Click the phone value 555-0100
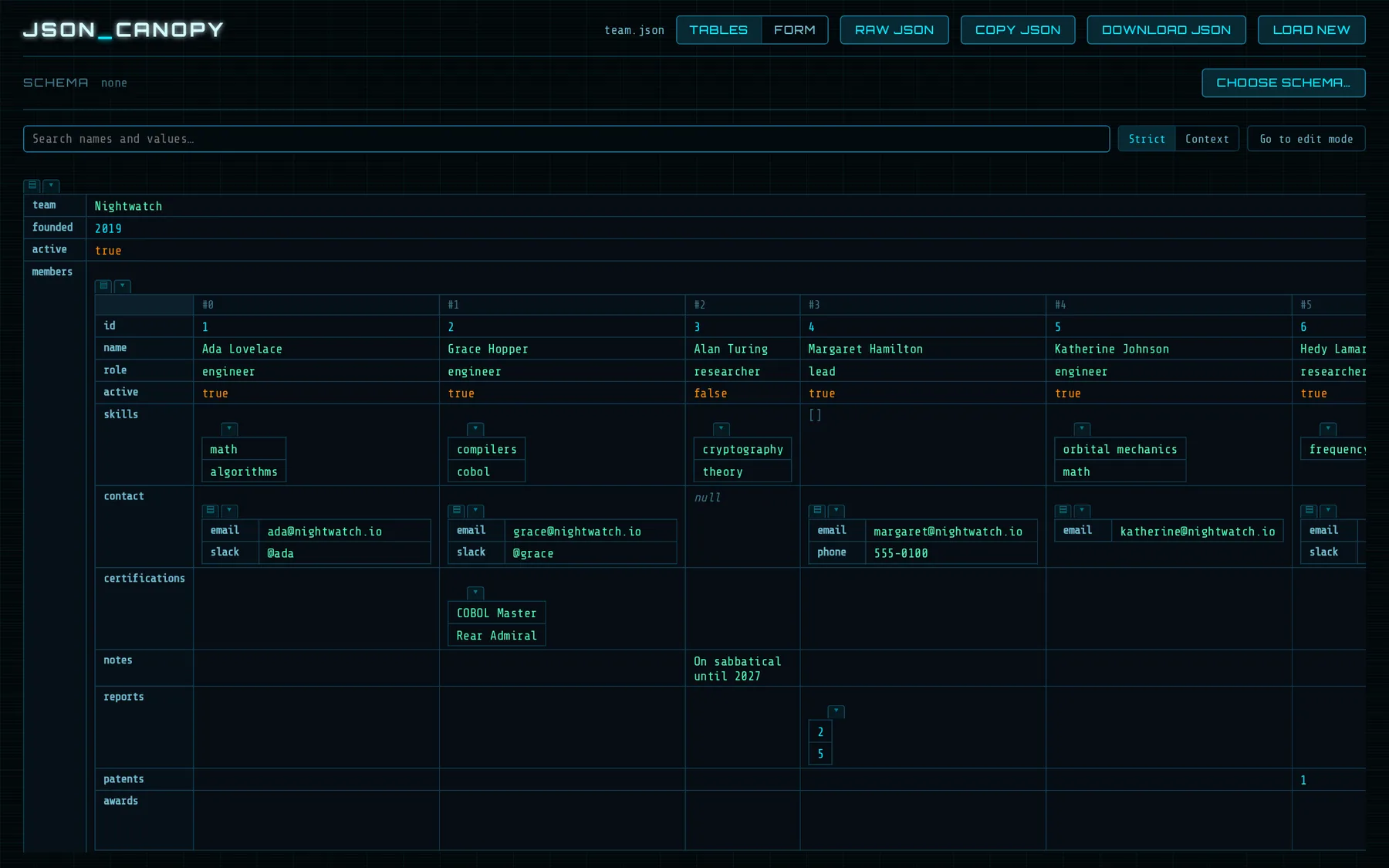The height and width of the screenshot is (868, 1389). 901,553
